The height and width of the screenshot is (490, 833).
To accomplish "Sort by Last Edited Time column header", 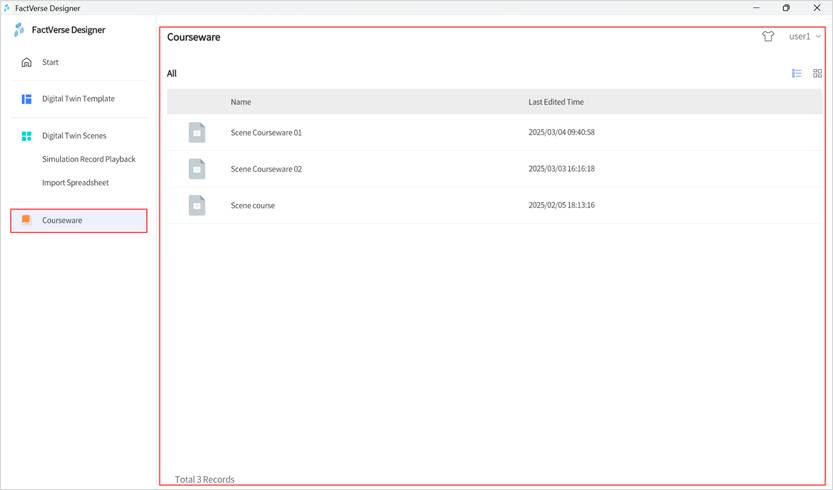I will click(556, 102).
